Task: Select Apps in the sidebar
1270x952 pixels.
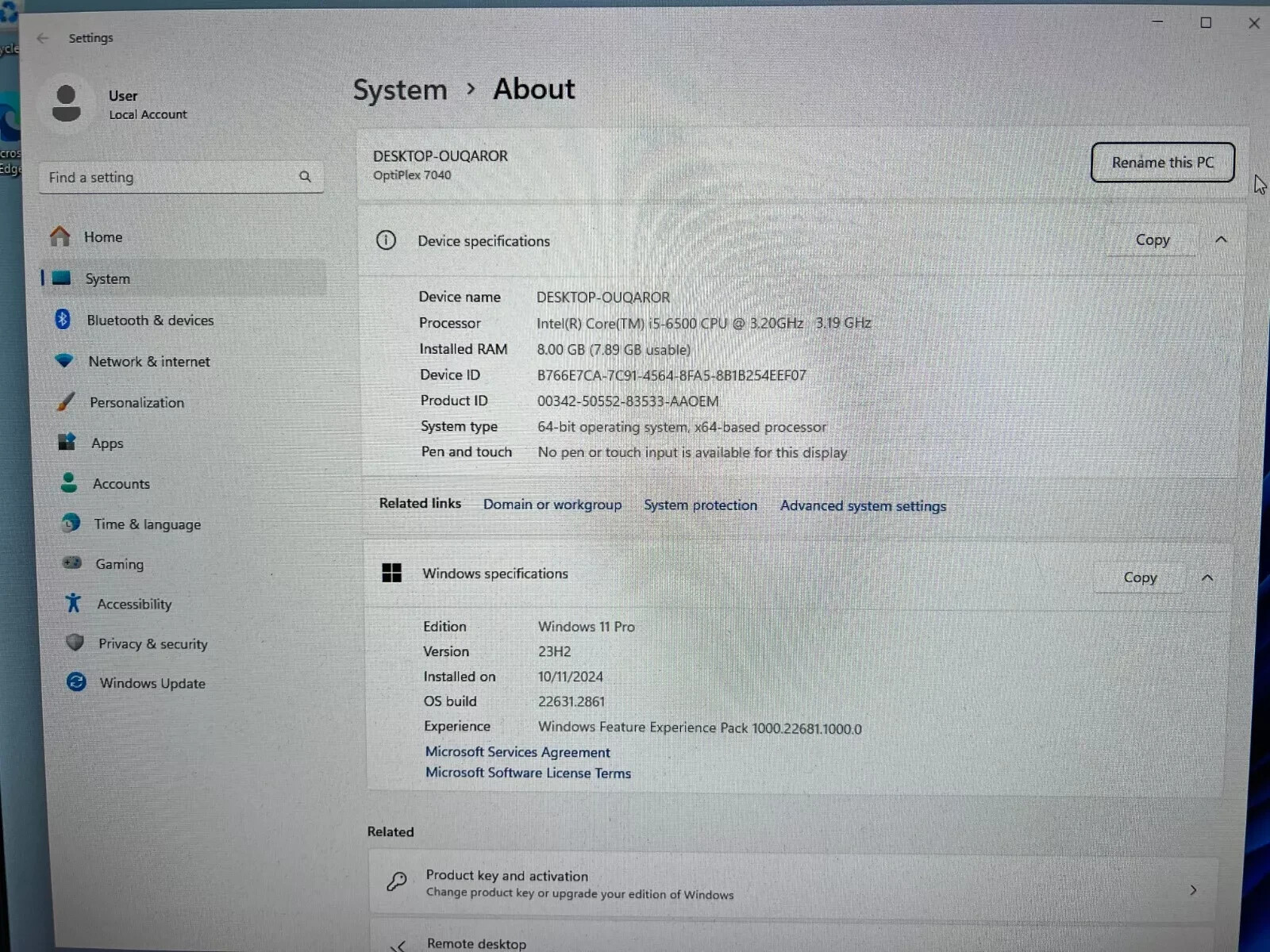Action: (x=187, y=442)
